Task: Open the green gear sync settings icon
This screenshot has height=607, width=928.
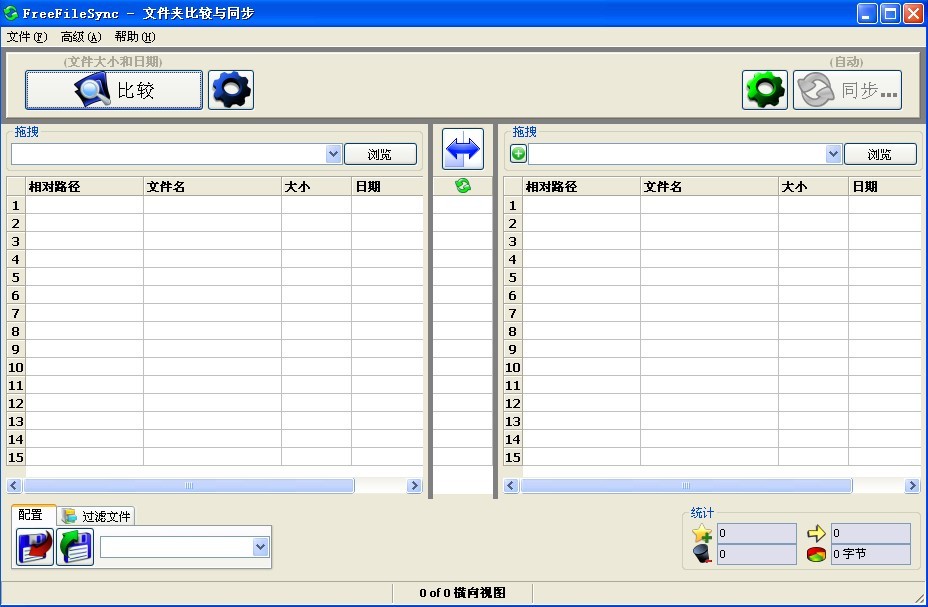Action: (765, 90)
